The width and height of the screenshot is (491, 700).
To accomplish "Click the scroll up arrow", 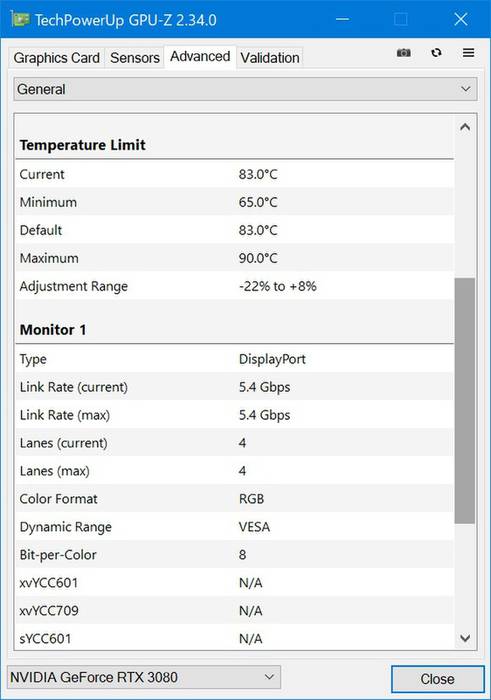I will [465, 127].
